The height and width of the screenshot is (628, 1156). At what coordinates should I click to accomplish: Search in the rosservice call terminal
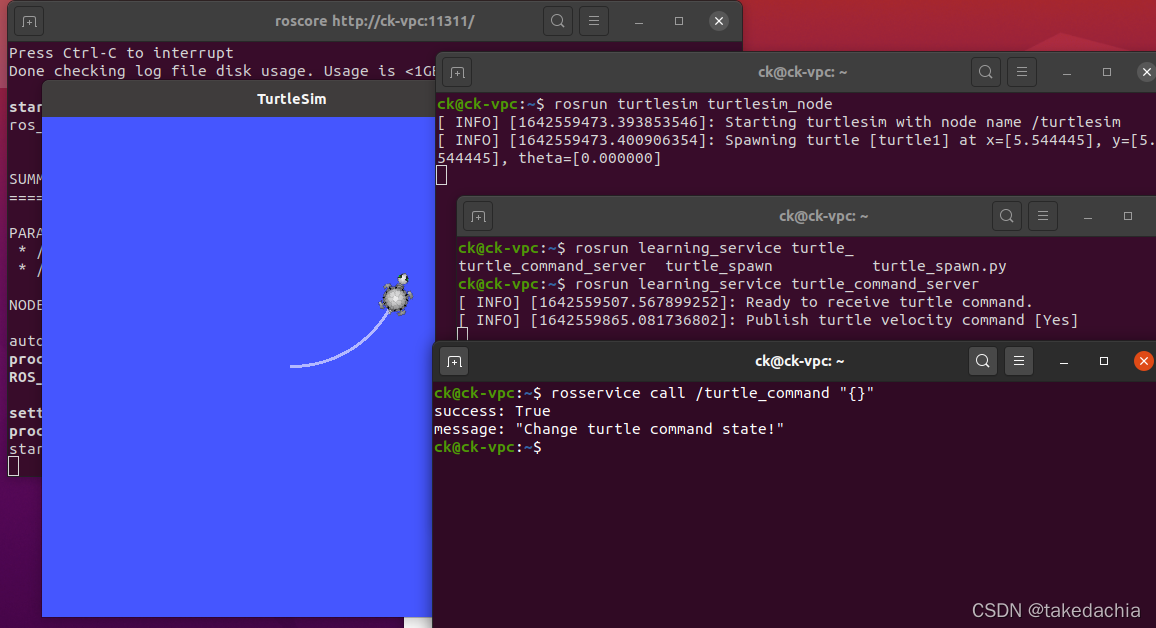[983, 361]
